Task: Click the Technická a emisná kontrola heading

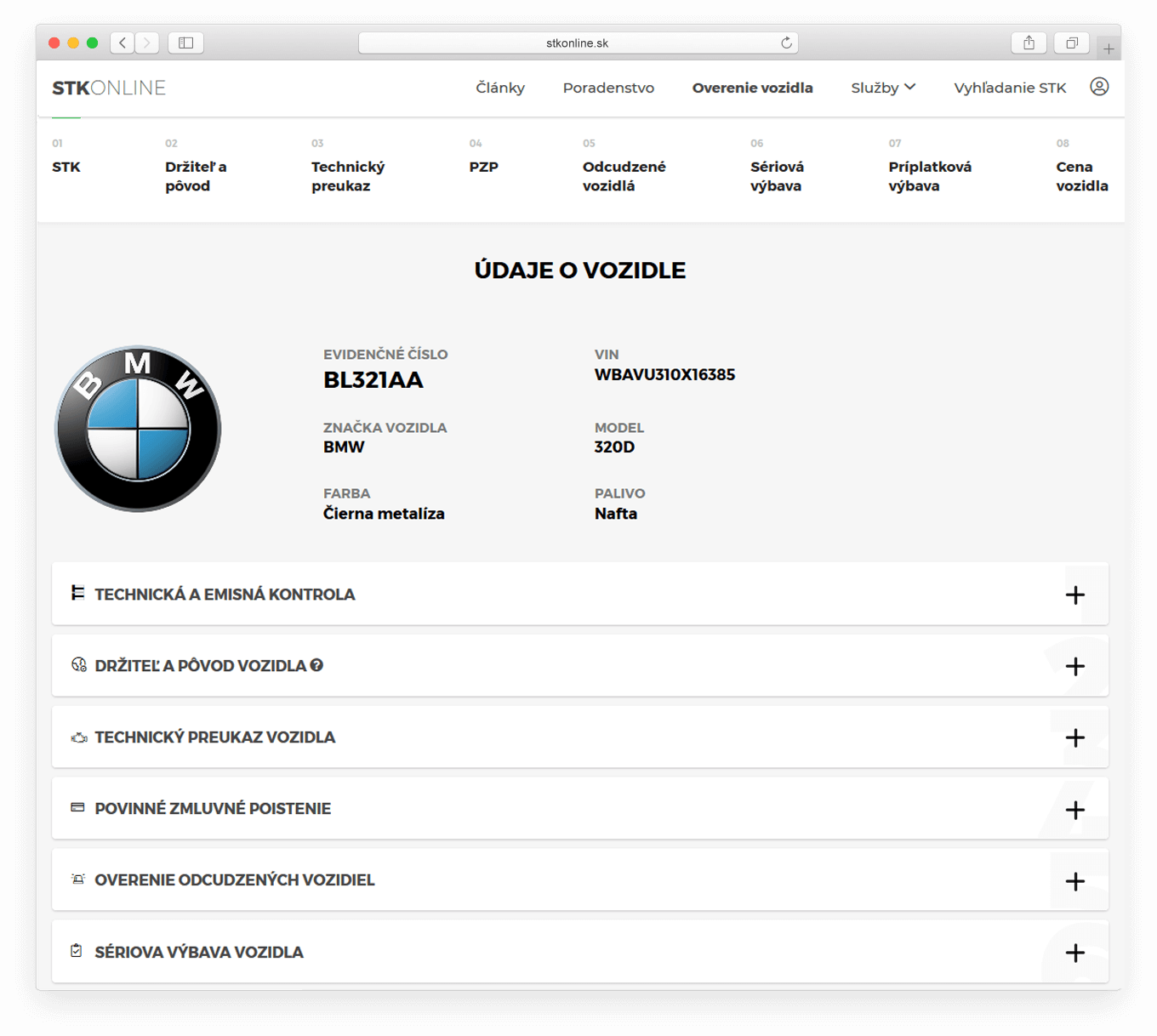Action: [x=225, y=595]
